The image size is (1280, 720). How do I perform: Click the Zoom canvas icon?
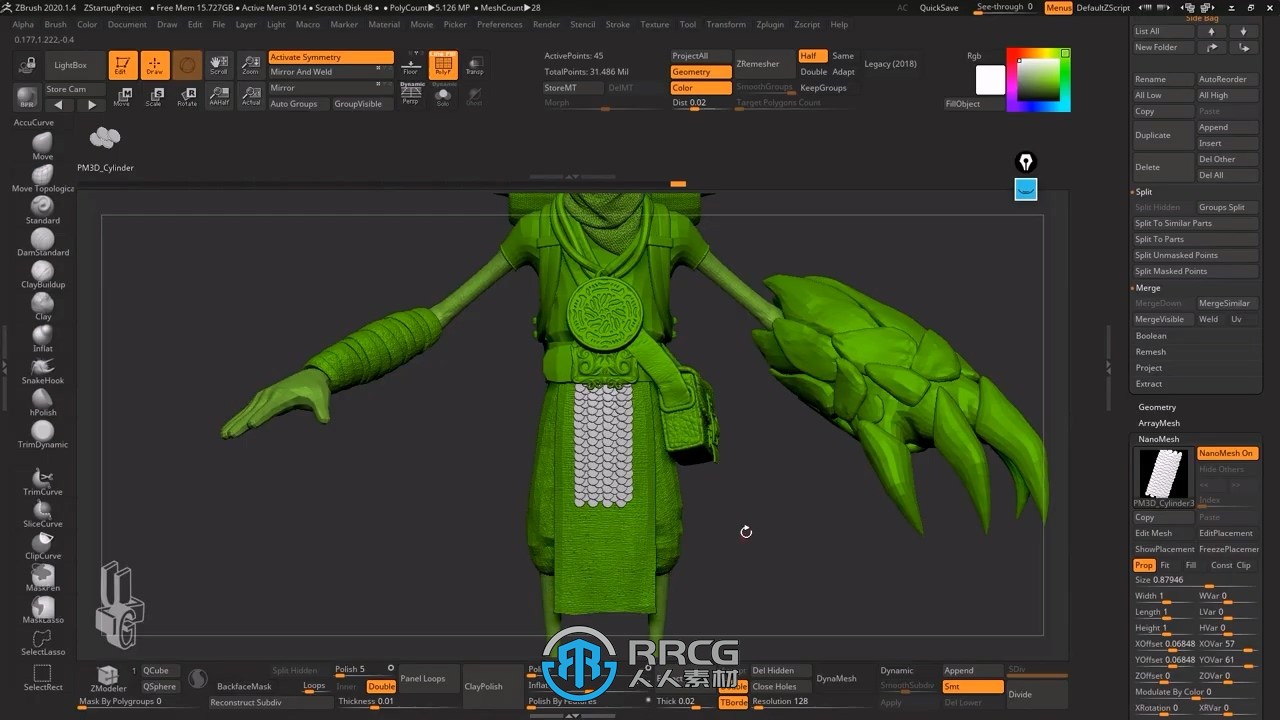tap(250, 65)
